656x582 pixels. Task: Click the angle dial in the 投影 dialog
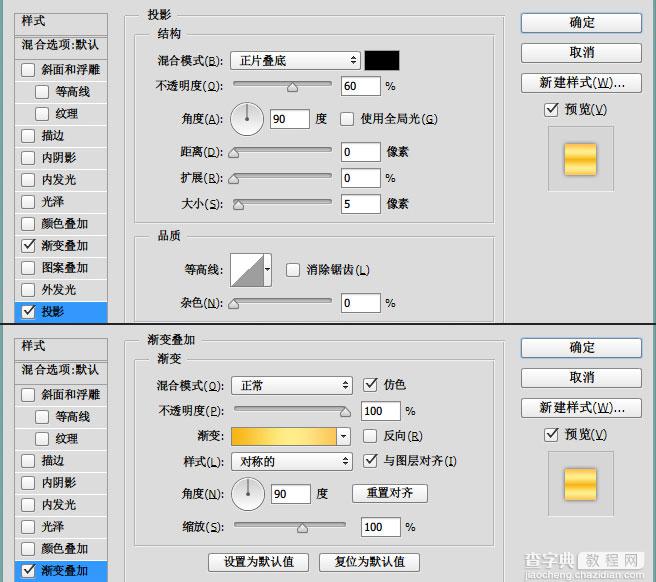pos(247,119)
